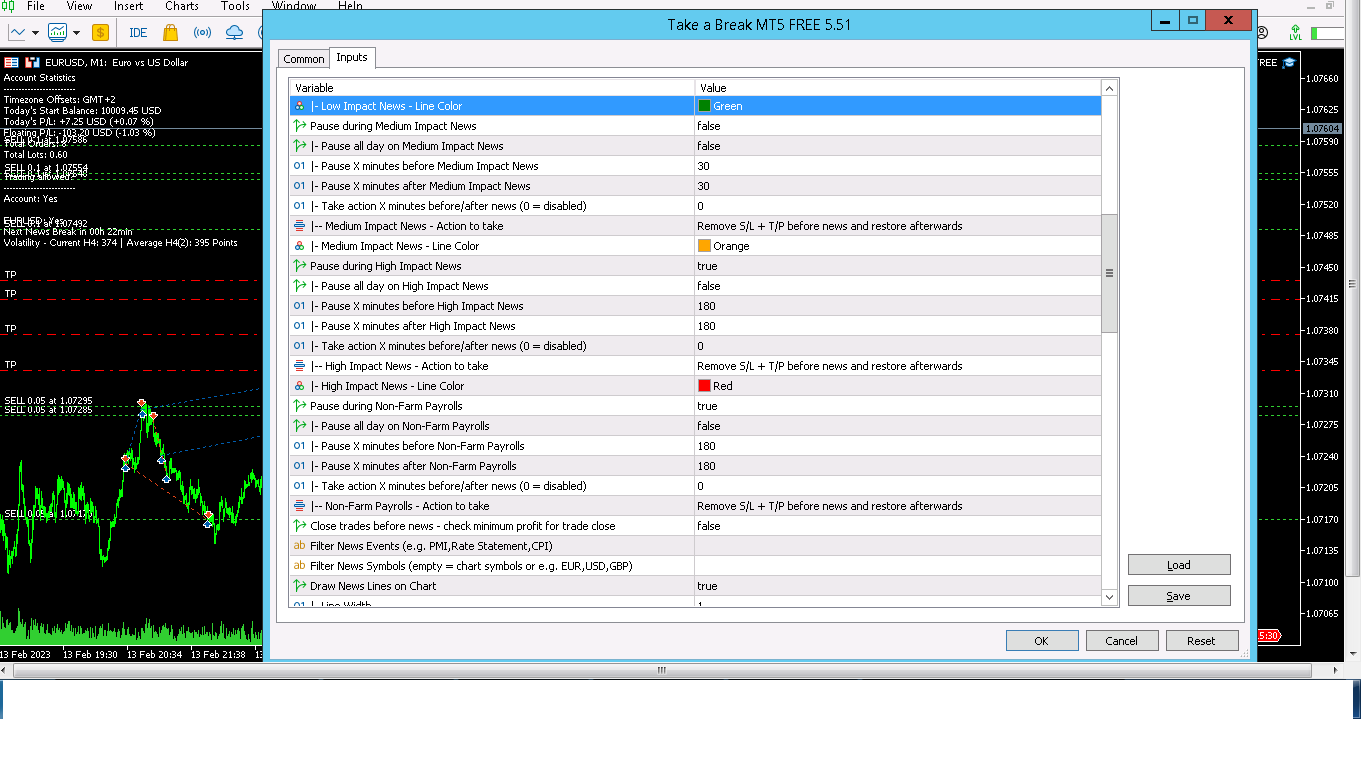This screenshot has width=1366, height=768.
Task: Open the Market shopping bag icon
Action: coord(170,33)
